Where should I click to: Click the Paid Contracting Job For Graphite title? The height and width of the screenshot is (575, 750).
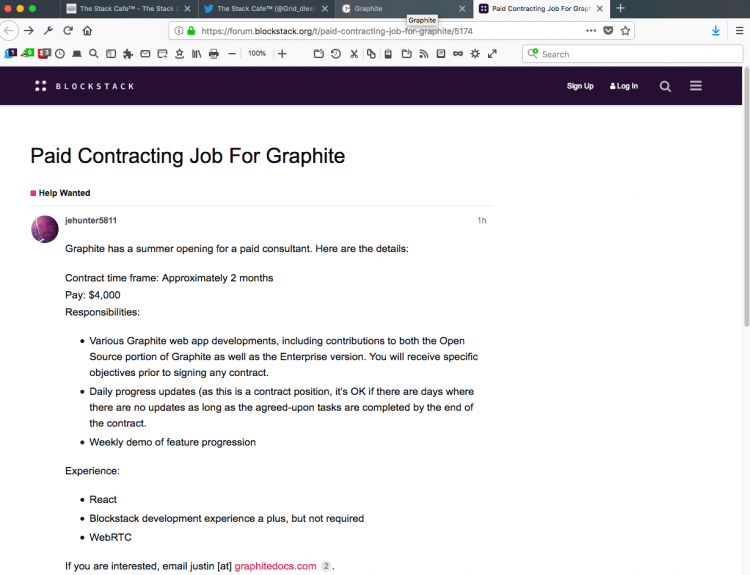point(188,156)
